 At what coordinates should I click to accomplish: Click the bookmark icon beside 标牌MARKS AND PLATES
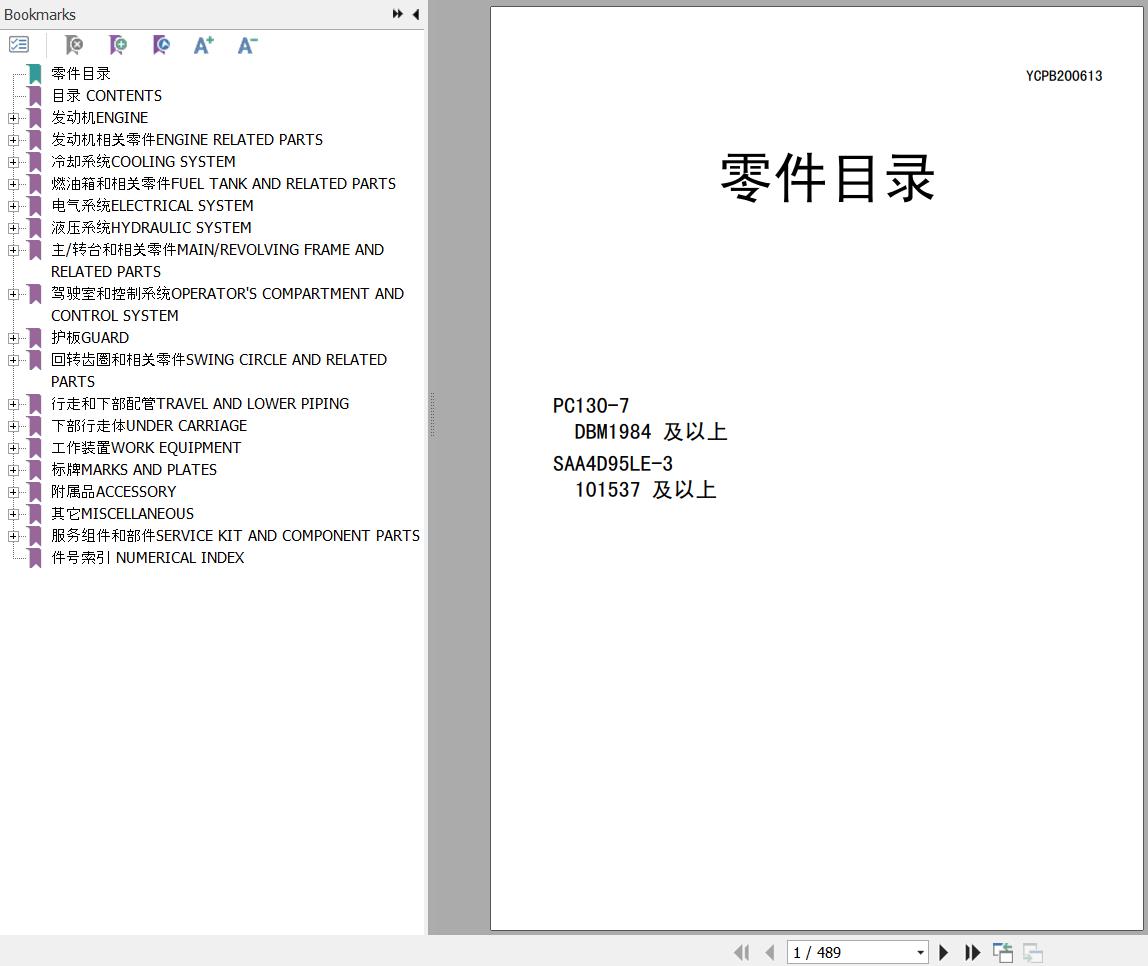click(x=34, y=469)
